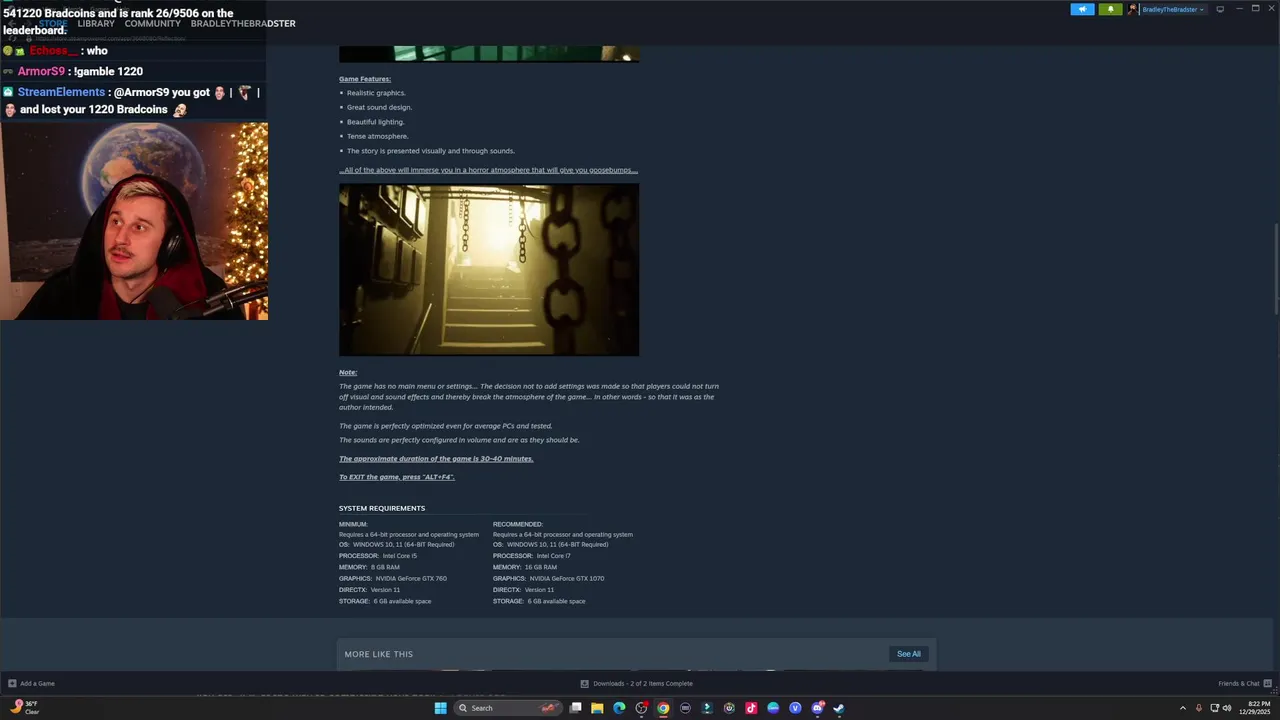Click the streamer webcam overlay
Screen dimensions: 1280x720
click(x=134, y=221)
